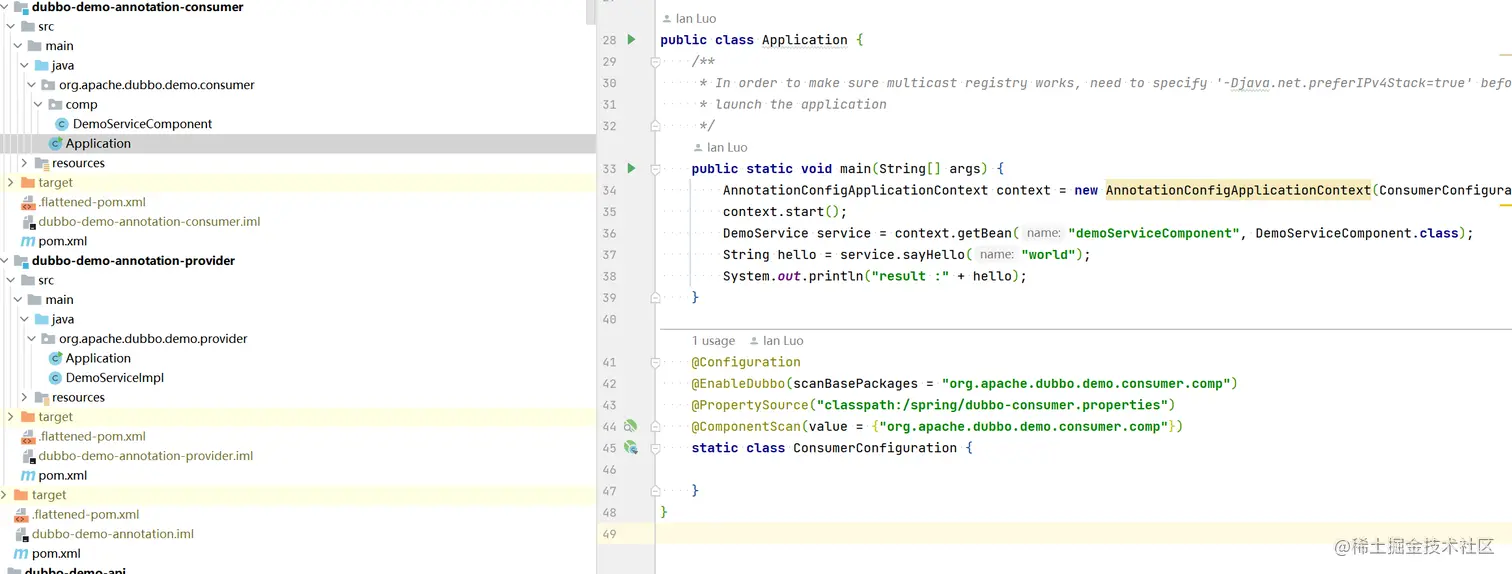The image size is (1512, 574).
Task: Click the Spring gutter icon on line 44
Action: click(630, 426)
